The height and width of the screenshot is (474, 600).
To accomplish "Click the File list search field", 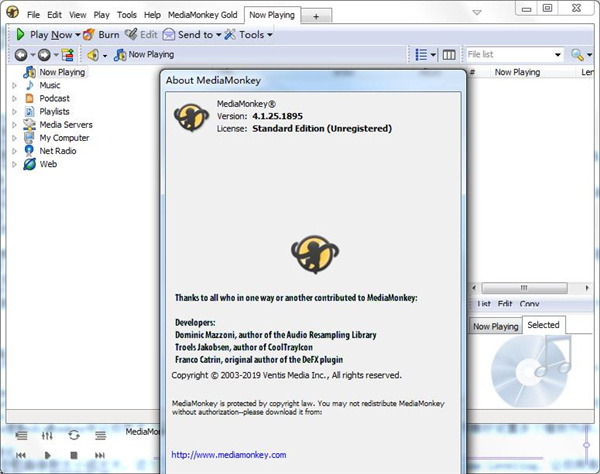I will (509, 55).
